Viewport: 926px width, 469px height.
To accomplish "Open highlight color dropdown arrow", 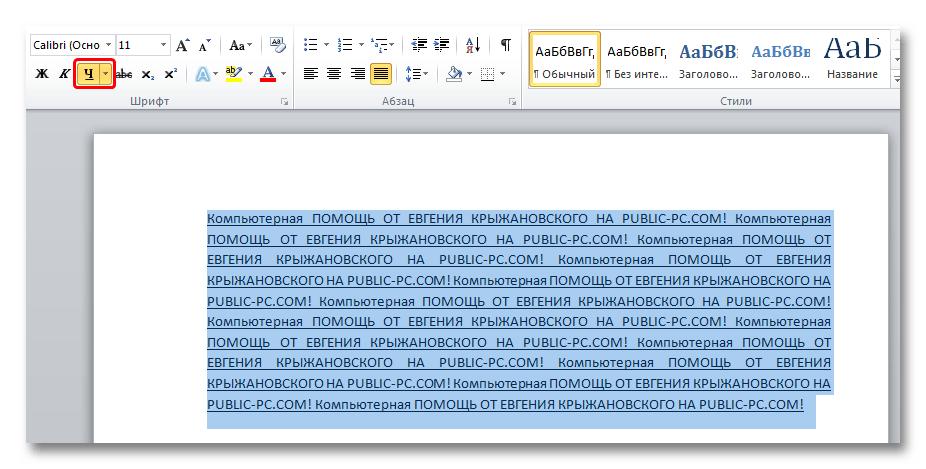I will 250,74.
